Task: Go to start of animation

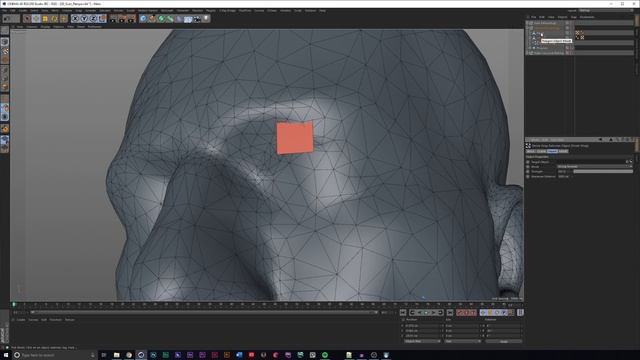Action: tap(403, 313)
